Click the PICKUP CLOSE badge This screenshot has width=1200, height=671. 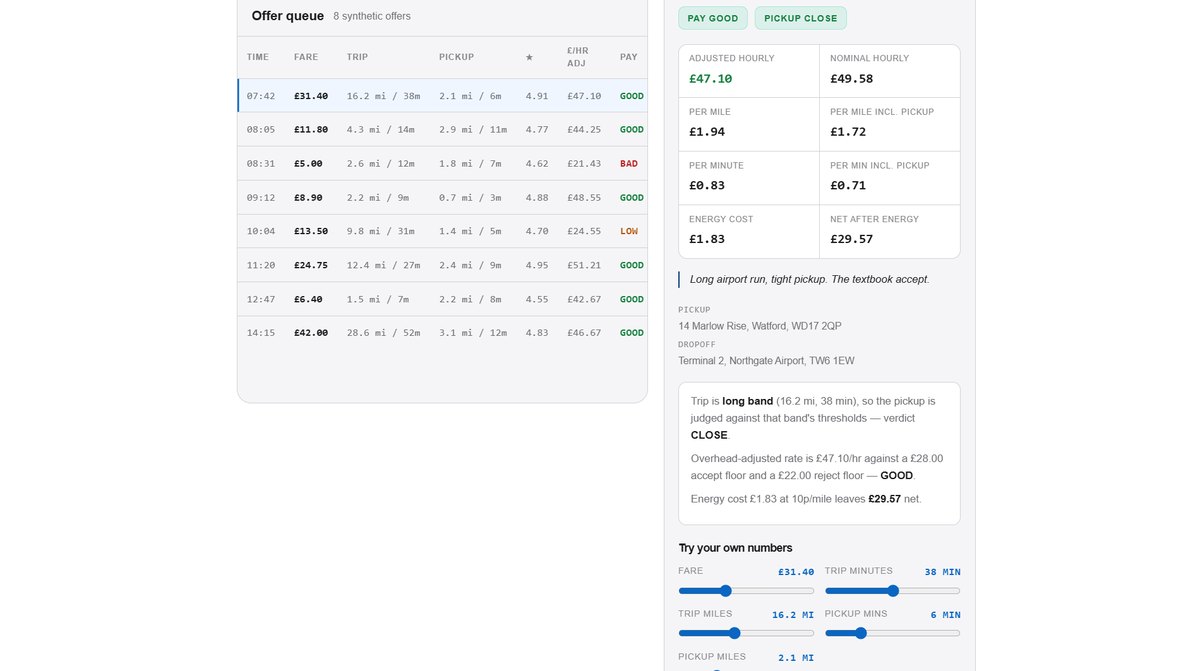pos(801,18)
